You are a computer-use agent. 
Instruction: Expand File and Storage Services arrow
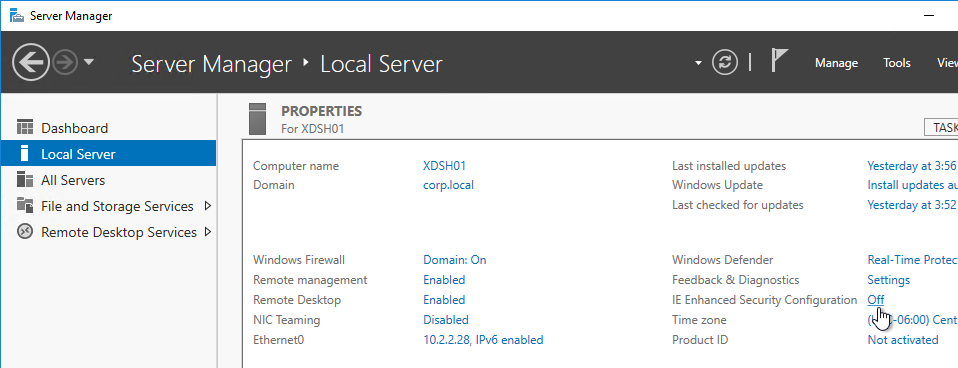point(208,206)
